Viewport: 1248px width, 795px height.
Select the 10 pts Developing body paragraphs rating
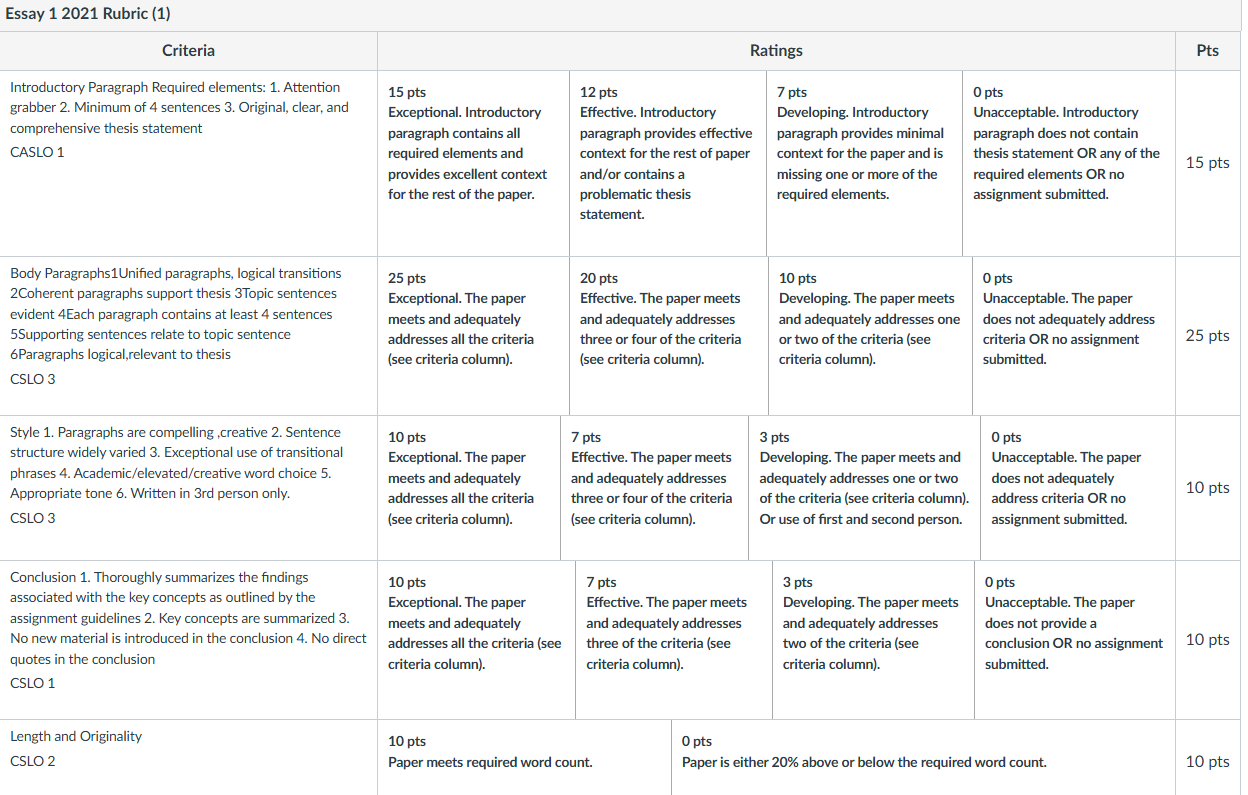coord(870,335)
